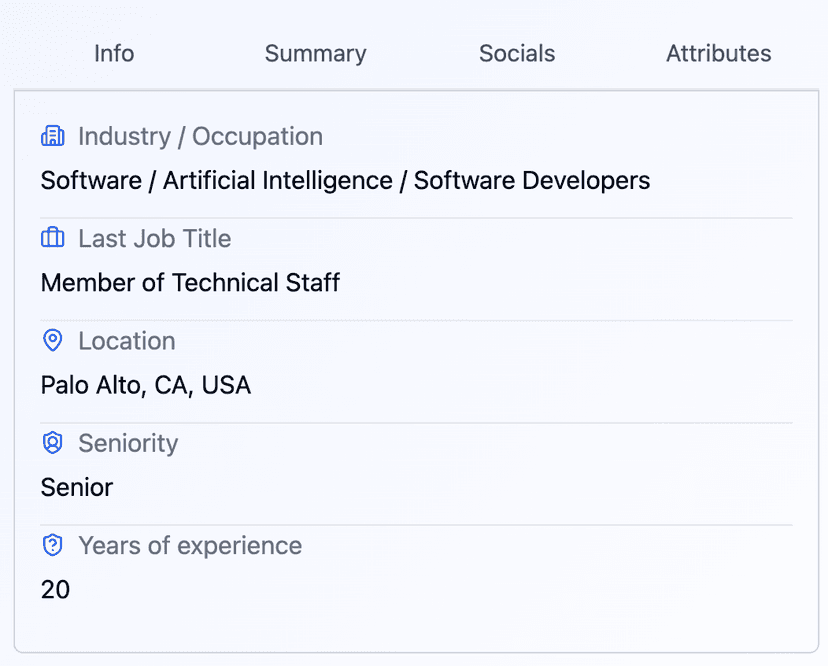Click the briefcase icon beside Last Job Title
The width and height of the screenshot is (828, 666).
click(52, 238)
